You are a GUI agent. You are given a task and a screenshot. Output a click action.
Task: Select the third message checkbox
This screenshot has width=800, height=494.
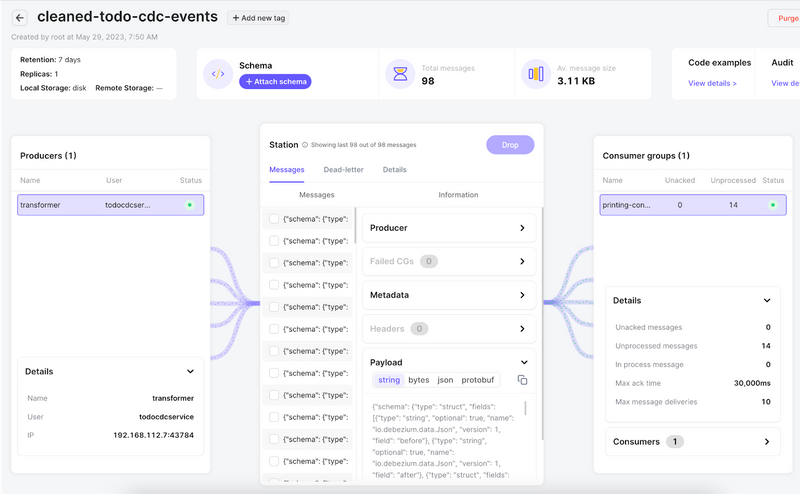(x=275, y=263)
